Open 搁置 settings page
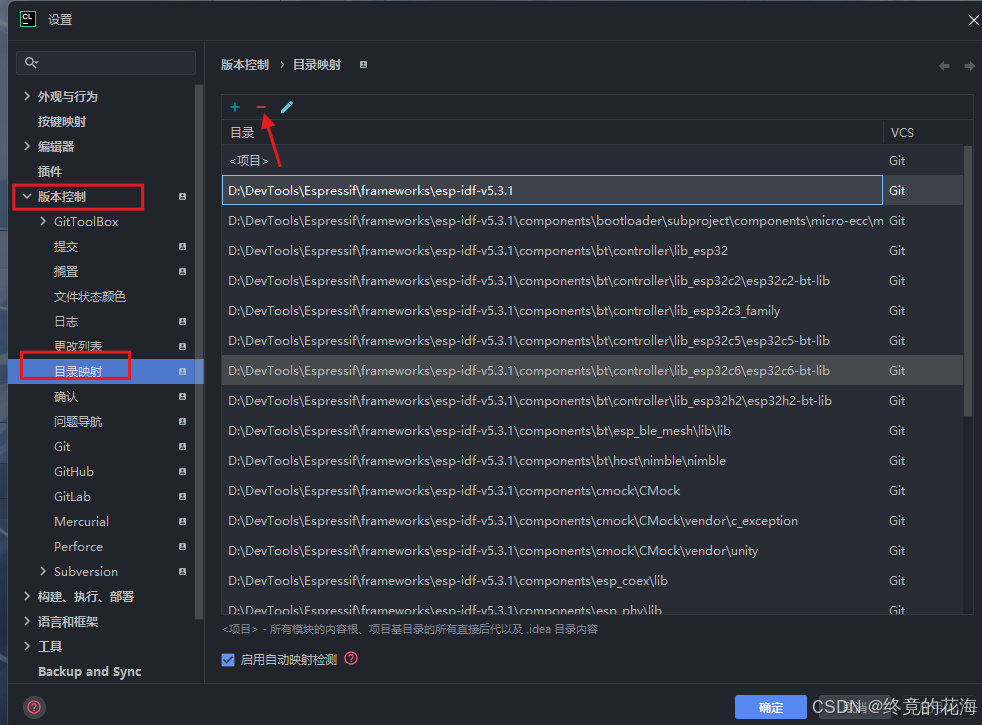The height and width of the screenshot is (725, 982). click(x=66, y=272)
